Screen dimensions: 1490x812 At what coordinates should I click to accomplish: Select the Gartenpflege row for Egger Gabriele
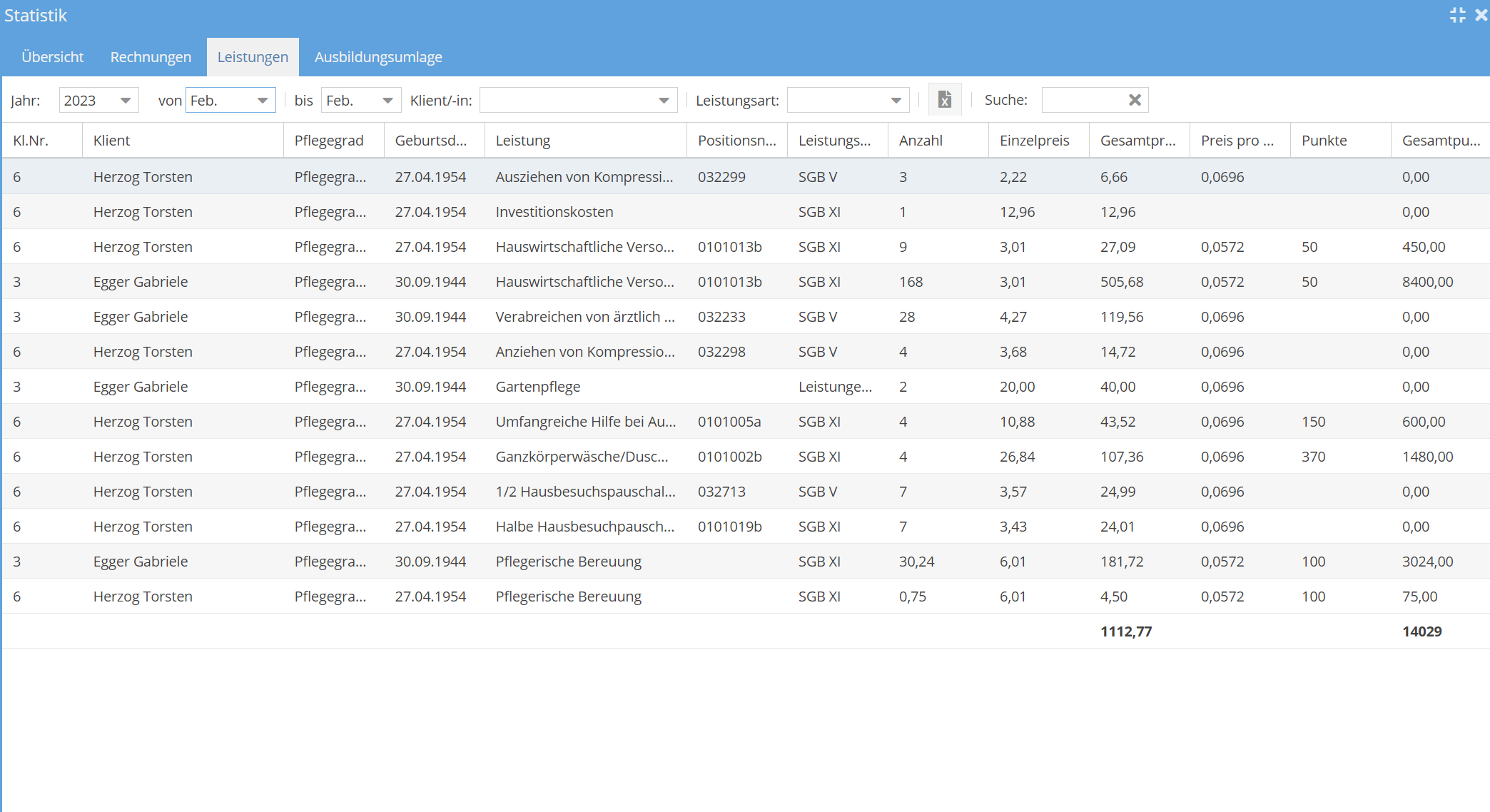(537, 387)
